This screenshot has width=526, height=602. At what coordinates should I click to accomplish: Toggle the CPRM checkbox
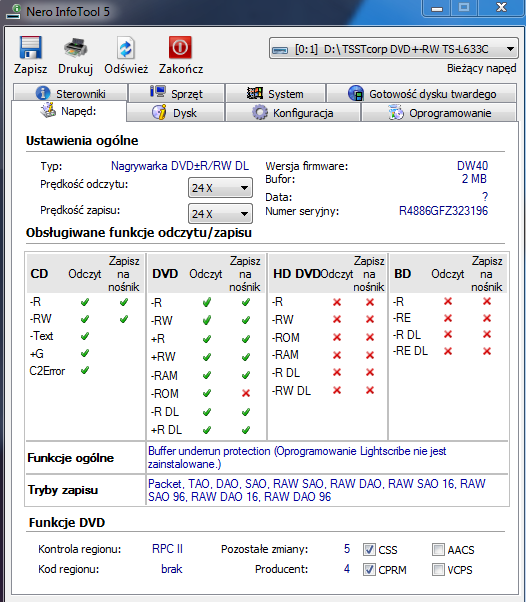pos(369,569)
